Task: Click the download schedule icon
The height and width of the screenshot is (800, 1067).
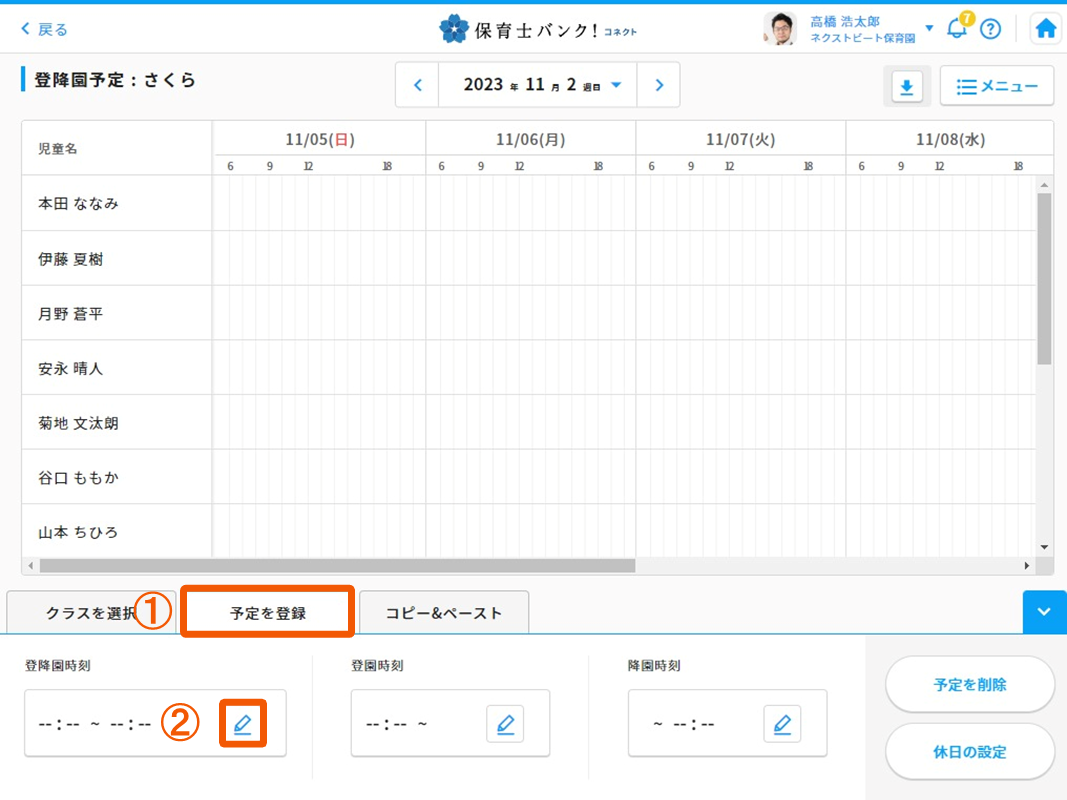Action: [906, 87]
